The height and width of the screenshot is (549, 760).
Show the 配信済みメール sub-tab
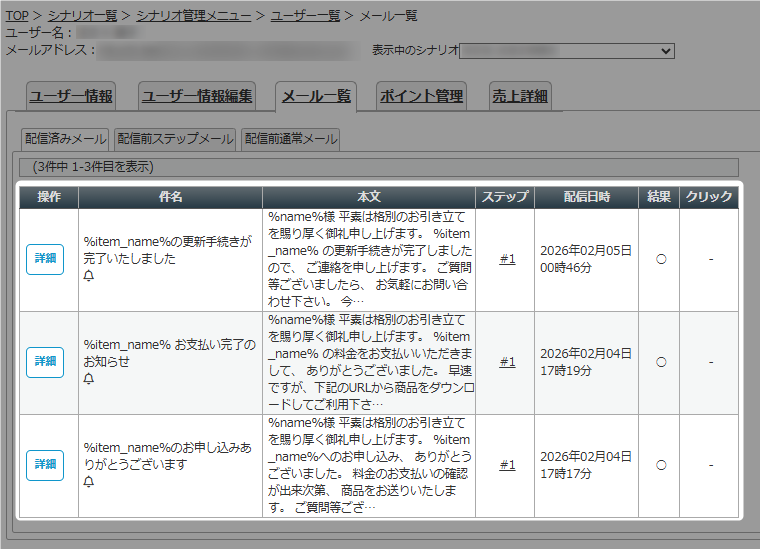click(x=66, y=139)
